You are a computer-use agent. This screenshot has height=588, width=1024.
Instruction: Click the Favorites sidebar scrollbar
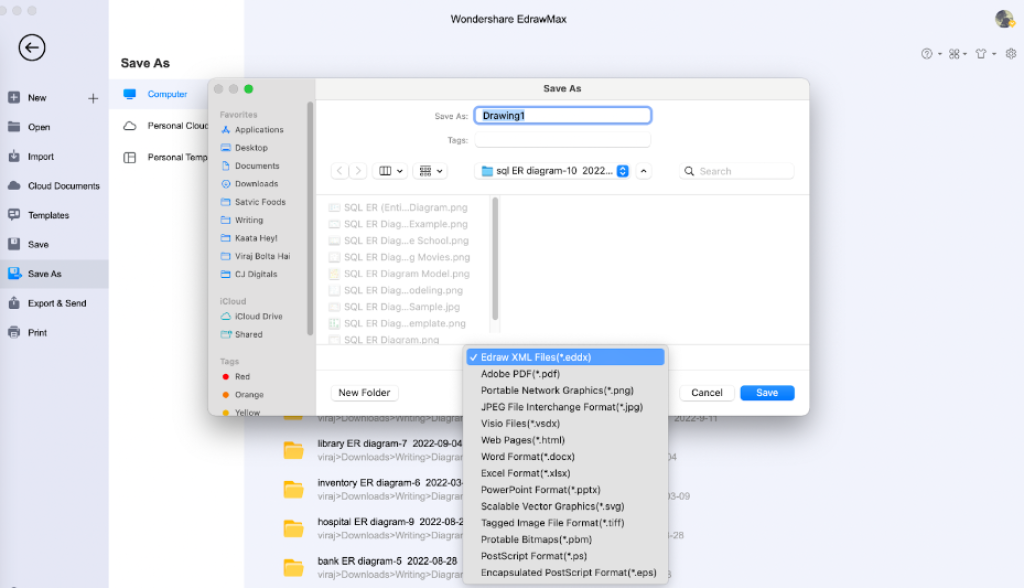tap(310, 219)
